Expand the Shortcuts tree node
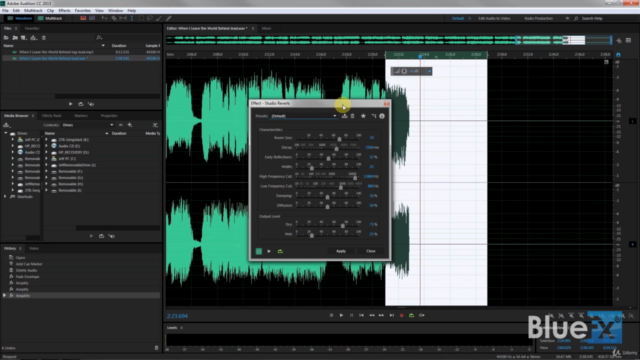The width and height of the screenshot is (640, 360). tap(5, 197)
